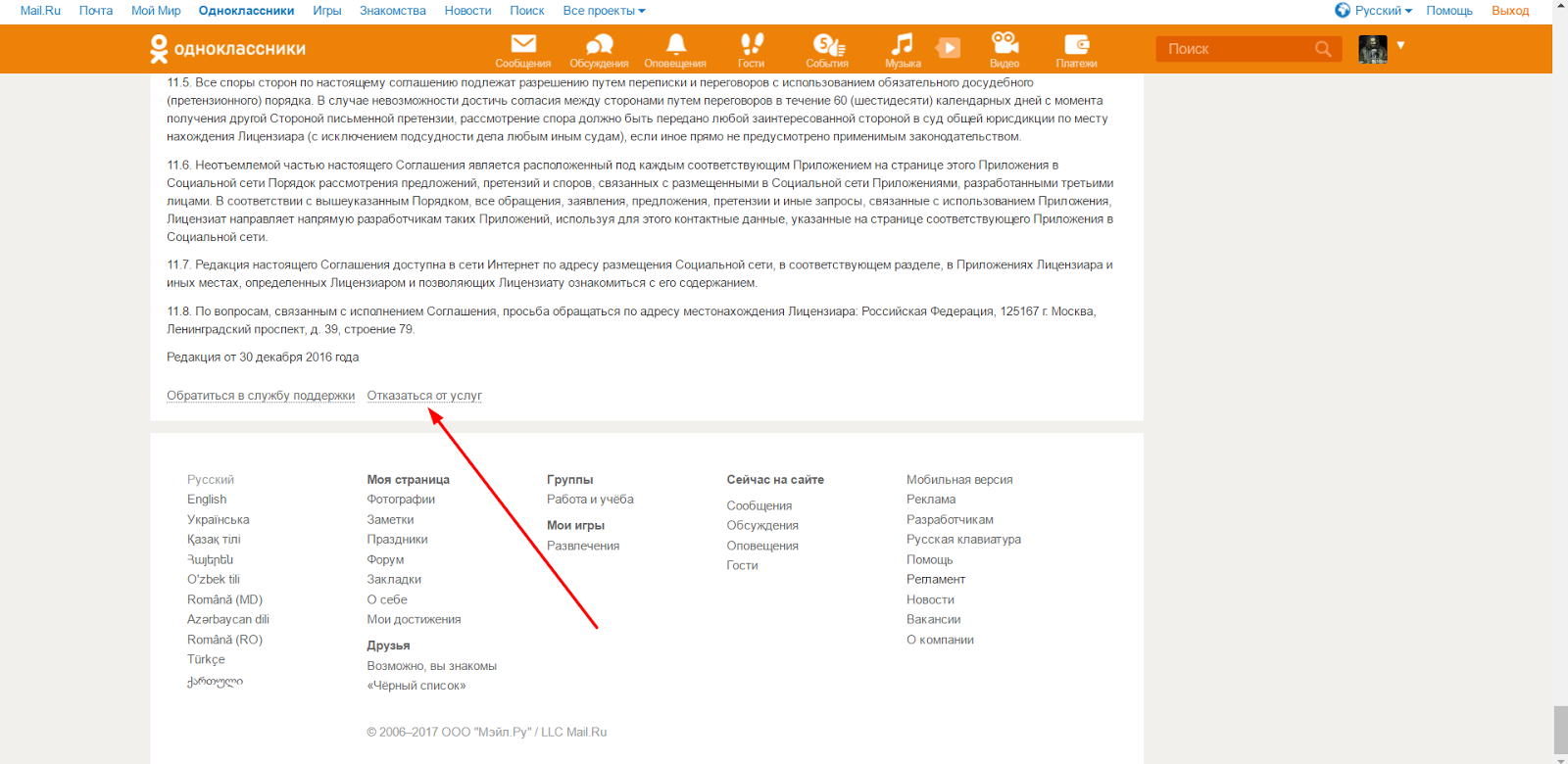1568x764 pixels.
Task: Open Знакомства in the top bar
Action: tap(393, 11)
